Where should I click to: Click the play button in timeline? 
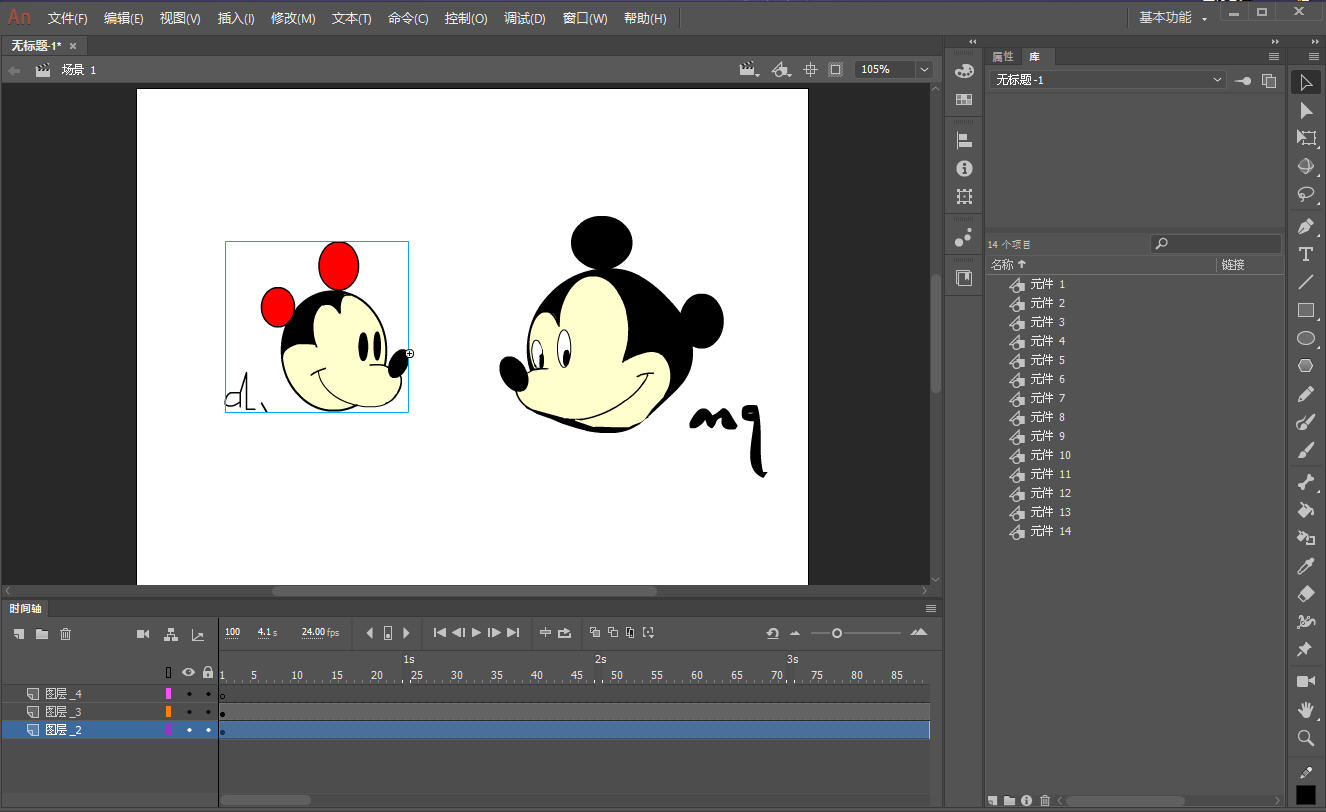(x=476, y=633)
